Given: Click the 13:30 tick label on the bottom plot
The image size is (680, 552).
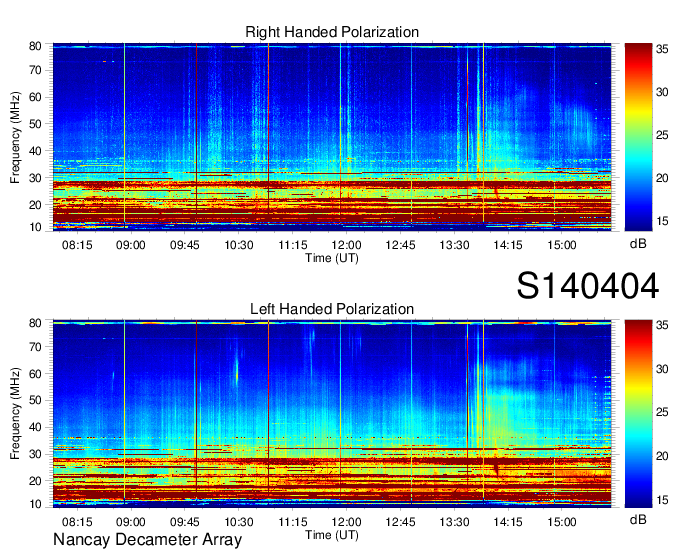Looking at the screenshot, I should coord(454,522).
